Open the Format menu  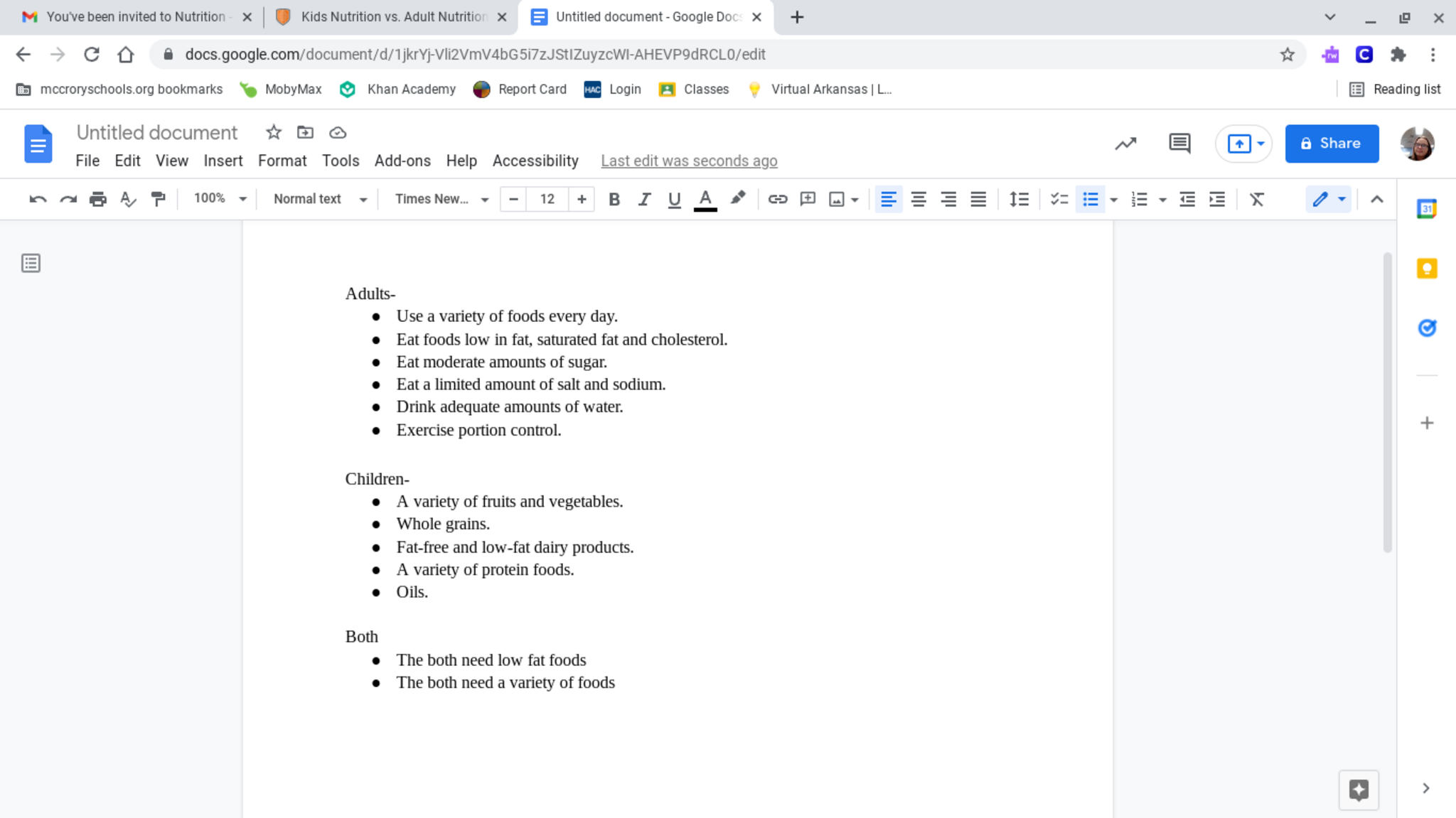pyautogui.click(x=282, y=161)
